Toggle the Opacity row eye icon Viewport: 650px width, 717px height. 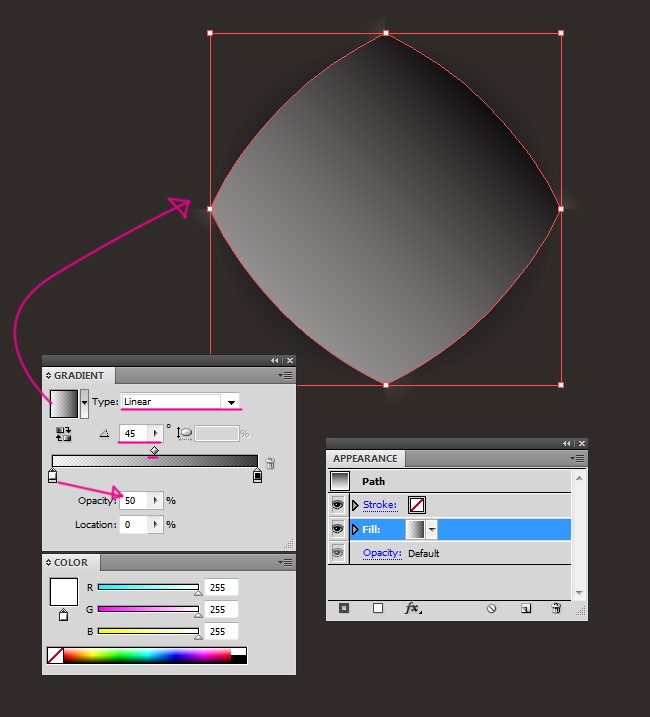click(x=338, y=553)
